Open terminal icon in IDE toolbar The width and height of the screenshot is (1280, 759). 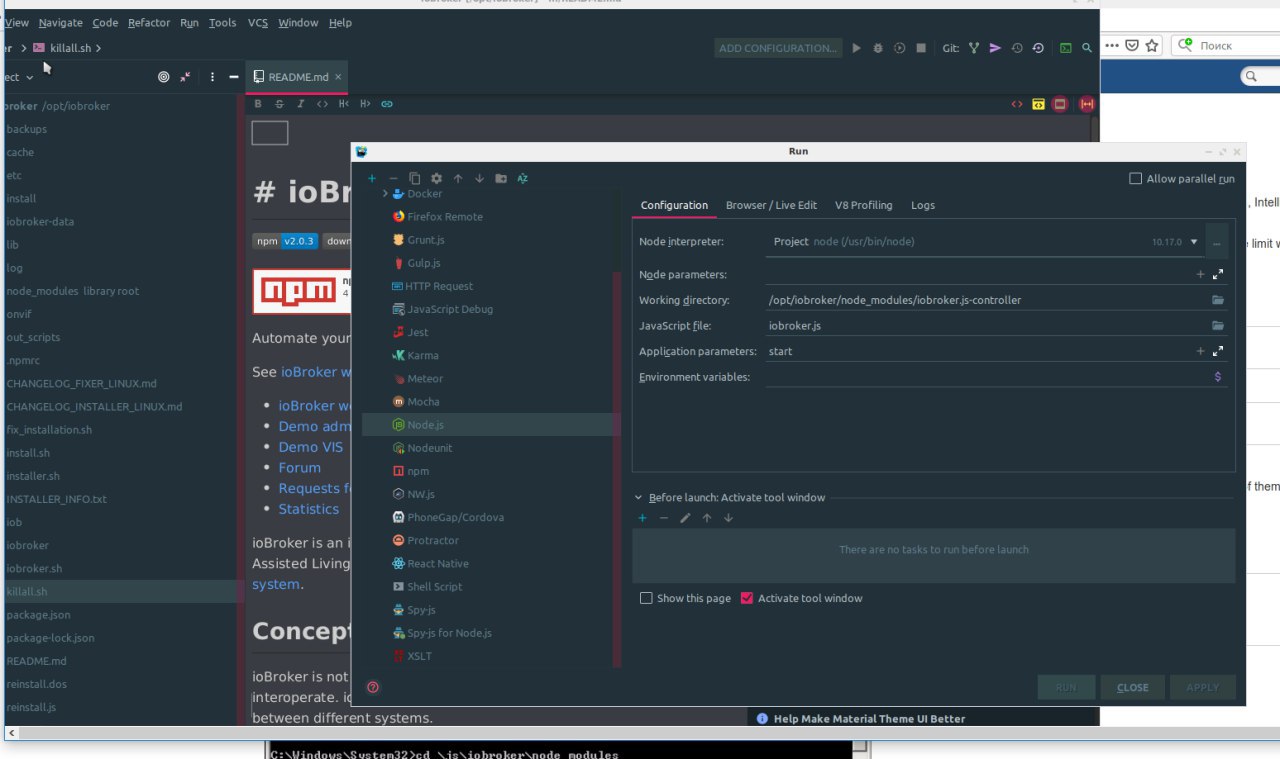pos(1066,47)
